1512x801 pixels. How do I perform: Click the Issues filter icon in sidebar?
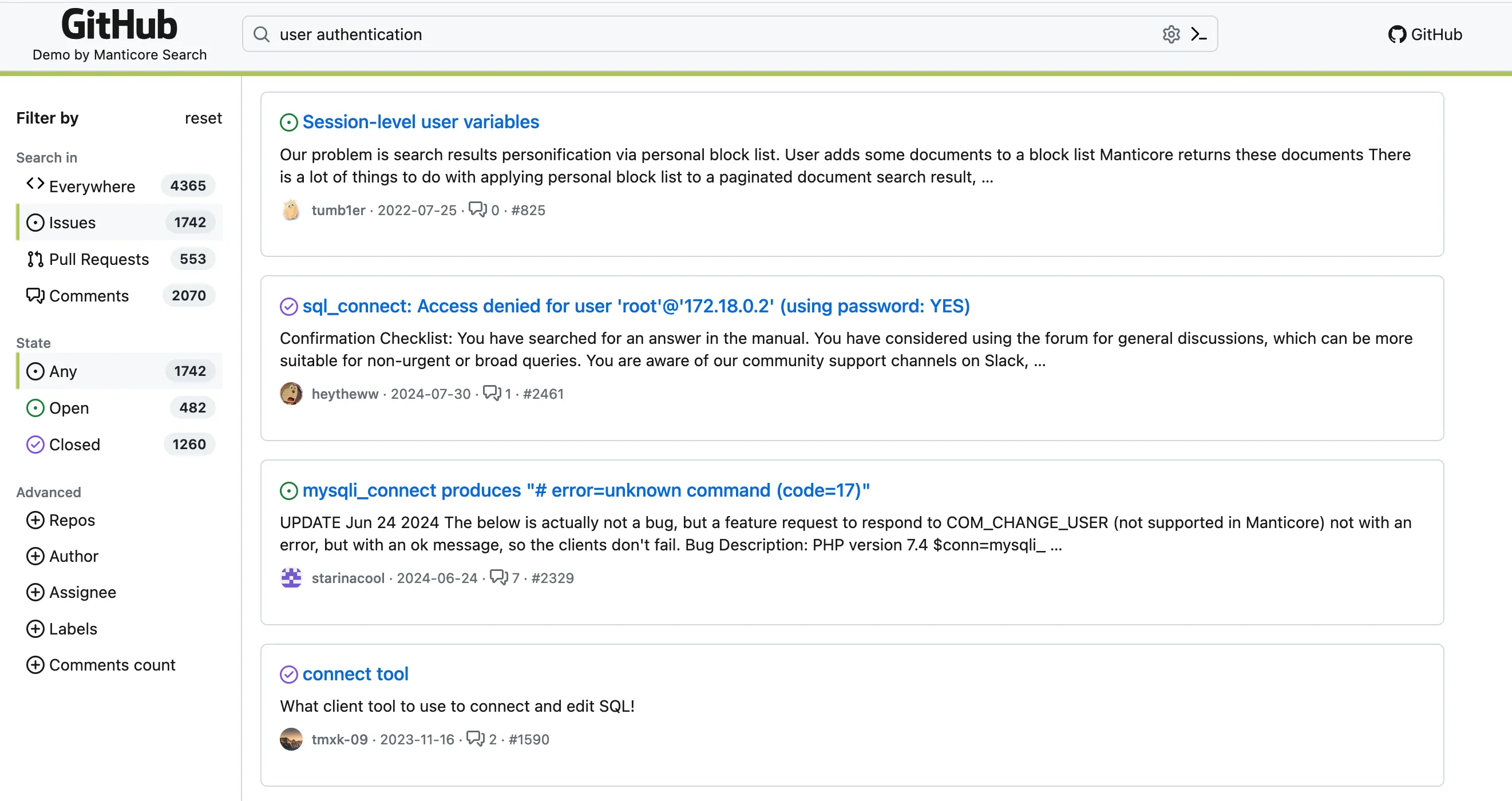[36, 222]
